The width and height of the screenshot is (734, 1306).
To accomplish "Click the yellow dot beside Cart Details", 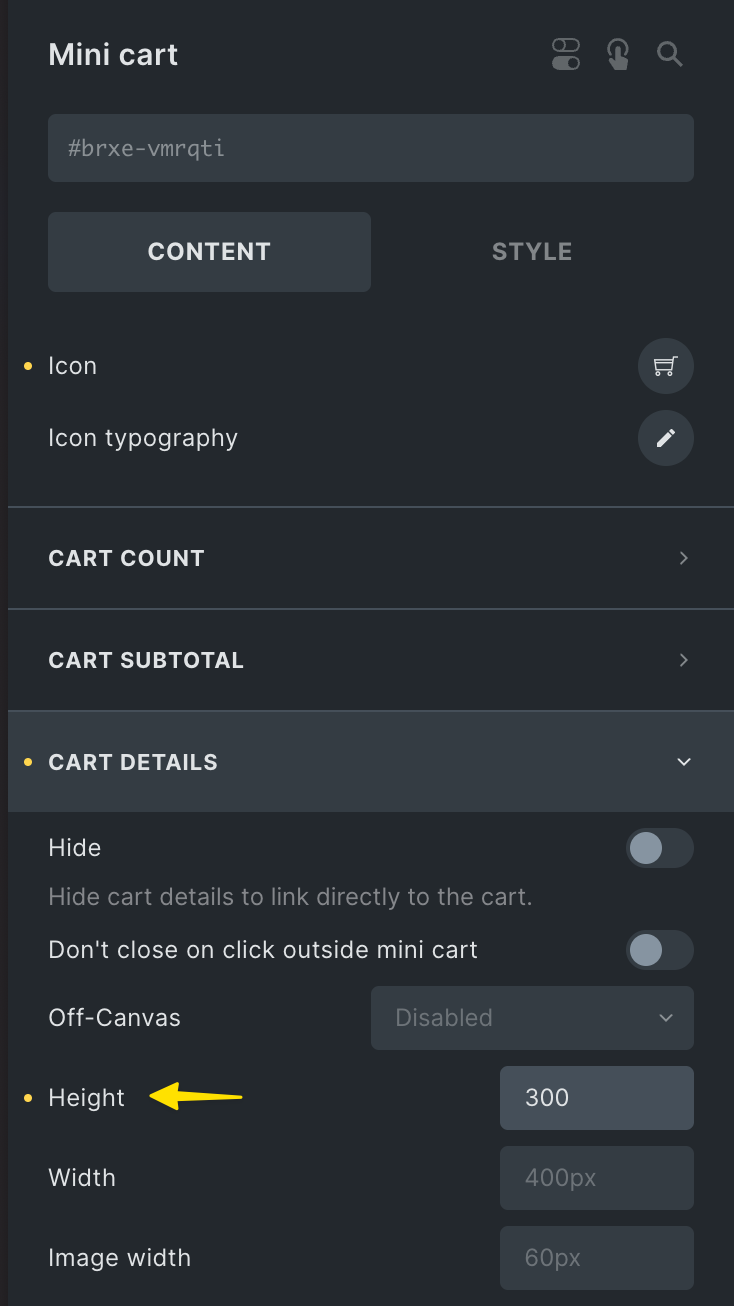I will [x=28, y=762].
